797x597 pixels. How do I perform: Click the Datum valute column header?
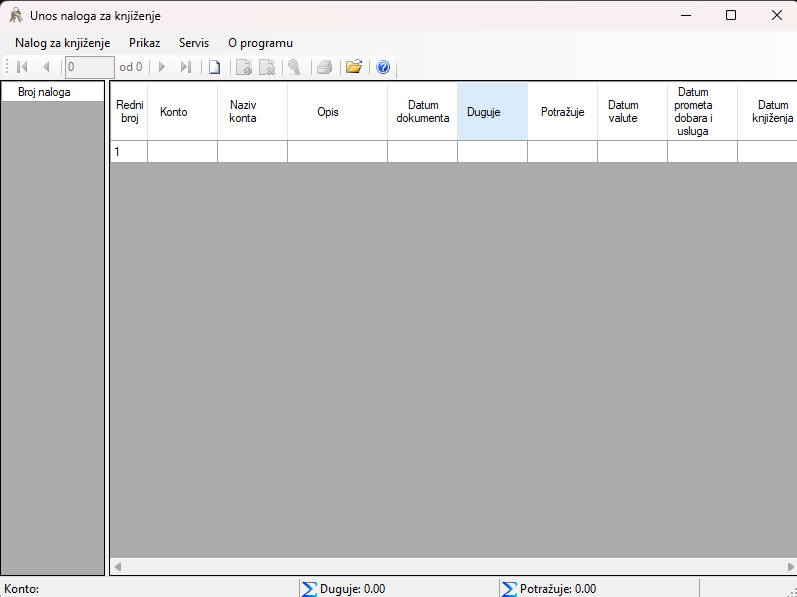coord(632,112)
